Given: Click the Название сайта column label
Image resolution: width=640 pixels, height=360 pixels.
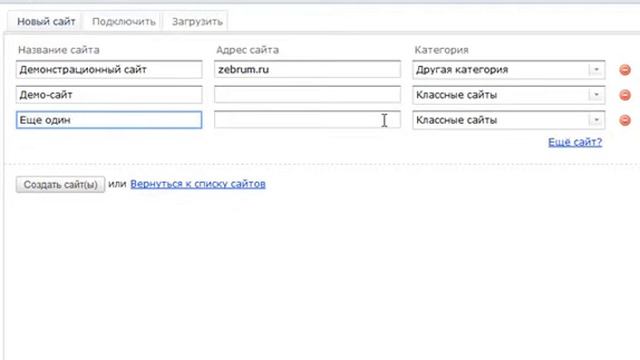Looking at the screenshot, I should pyautogui.click(x=59, y=50).
